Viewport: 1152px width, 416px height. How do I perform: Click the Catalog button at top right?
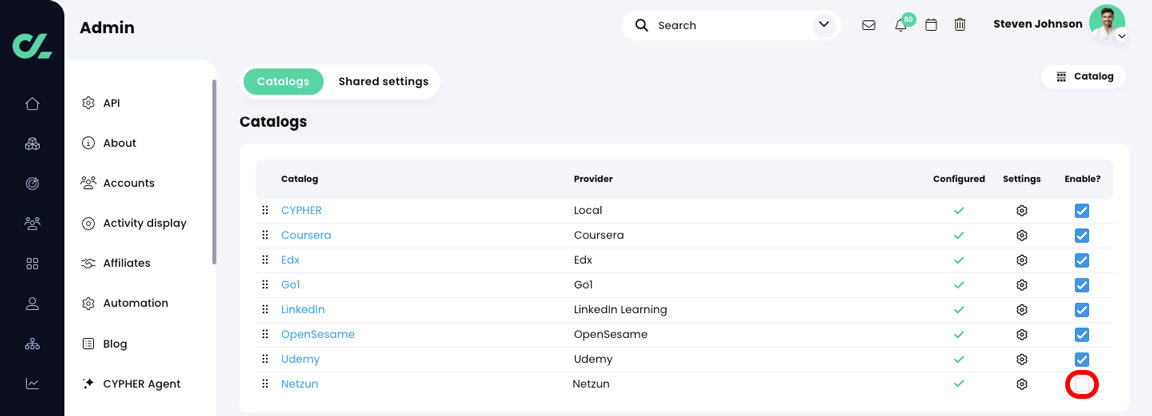point(1084,77)
